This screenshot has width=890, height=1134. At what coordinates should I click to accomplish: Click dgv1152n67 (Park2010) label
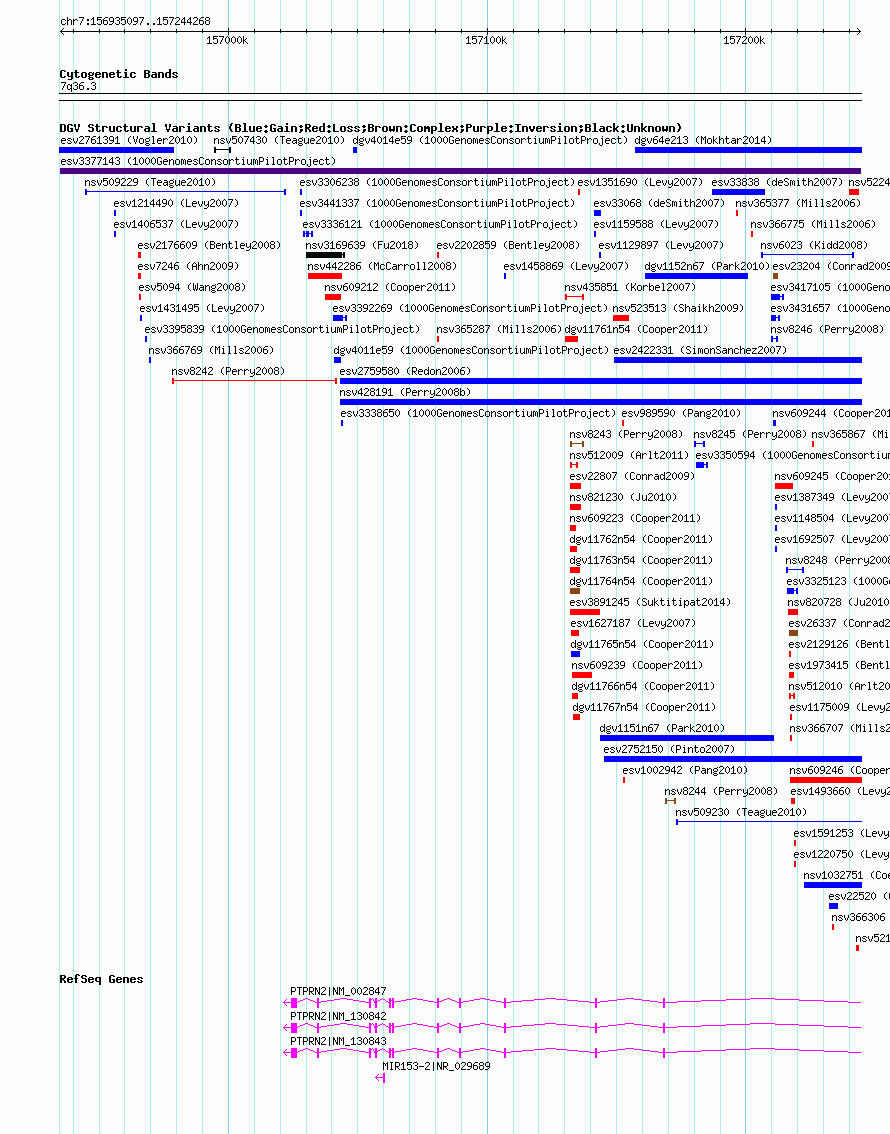coord(708,266)
